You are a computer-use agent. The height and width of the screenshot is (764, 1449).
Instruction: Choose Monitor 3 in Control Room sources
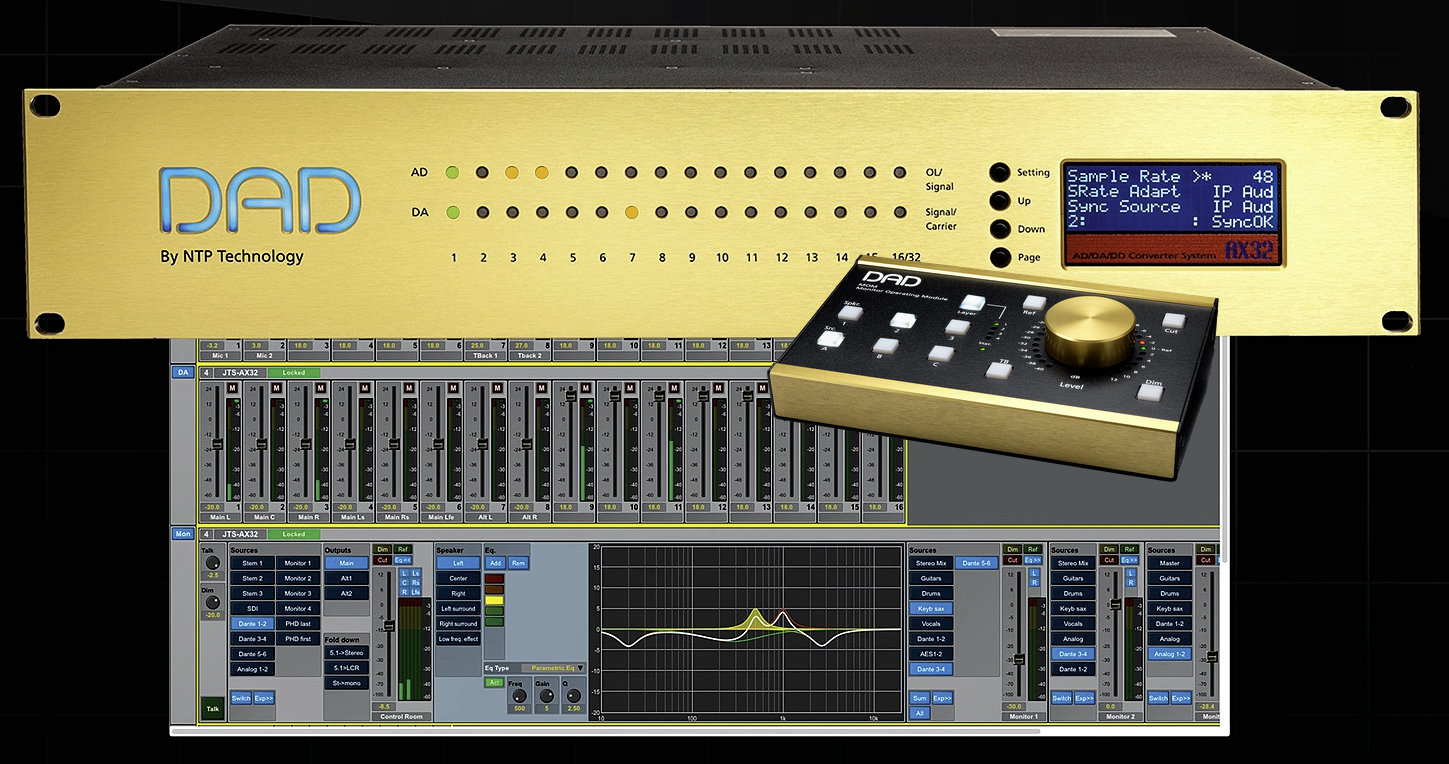click(298, 593)
